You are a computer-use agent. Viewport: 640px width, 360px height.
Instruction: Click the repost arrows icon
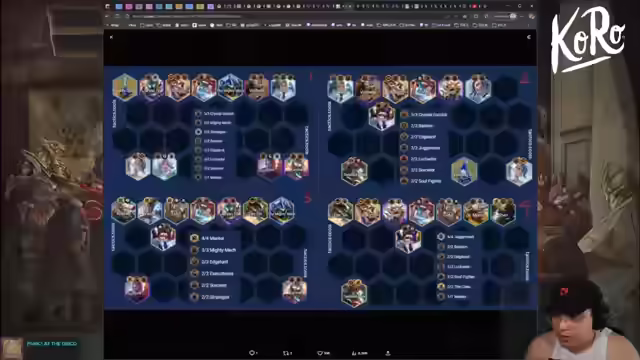click(287, 353)
